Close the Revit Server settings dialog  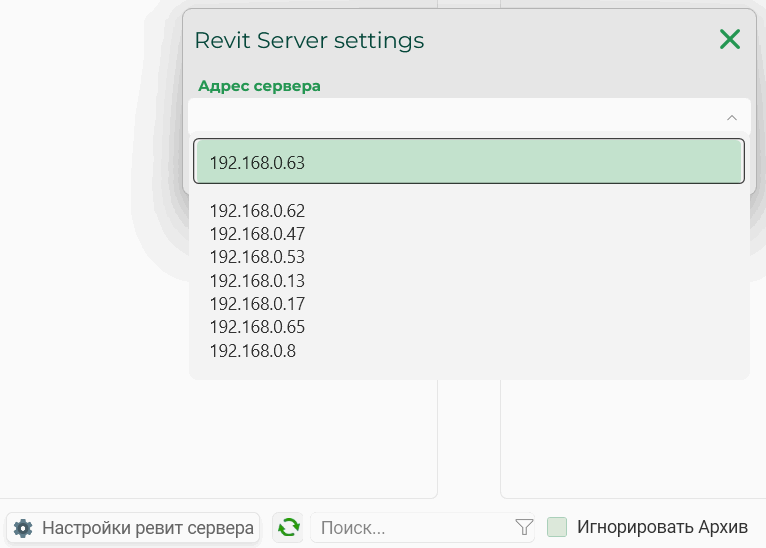point(730,39)
